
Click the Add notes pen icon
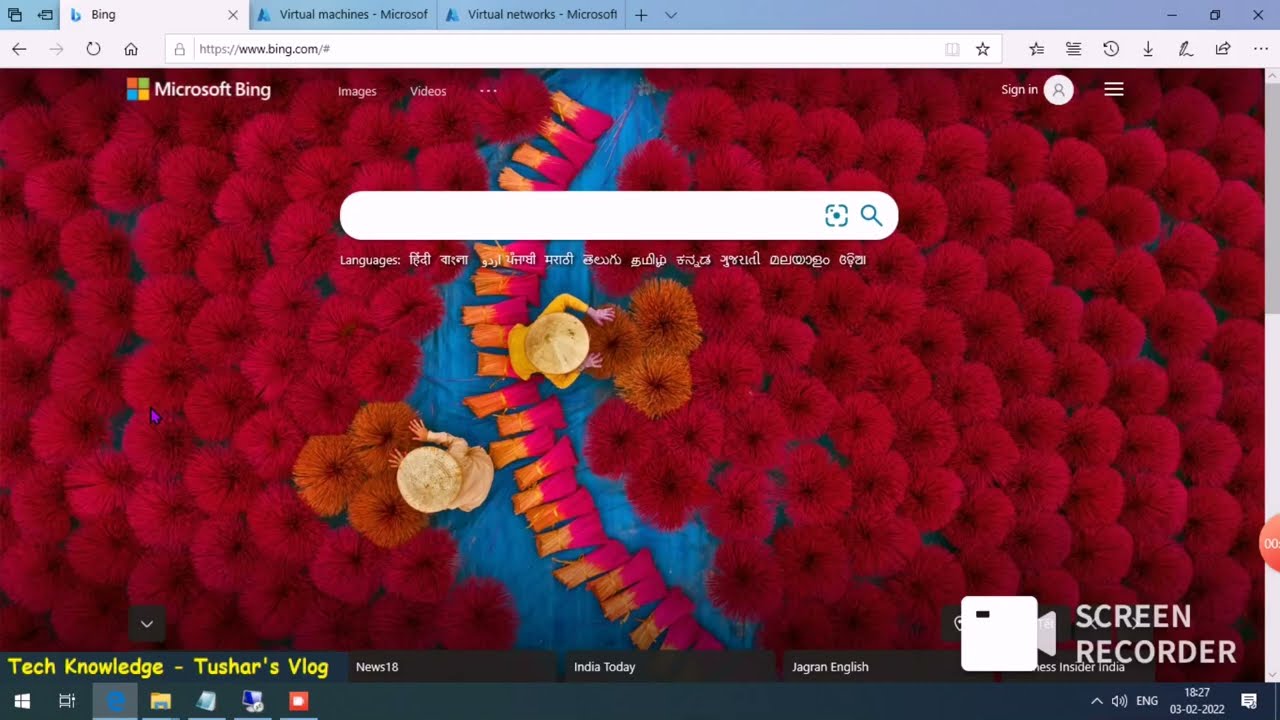coord(1185,48)
